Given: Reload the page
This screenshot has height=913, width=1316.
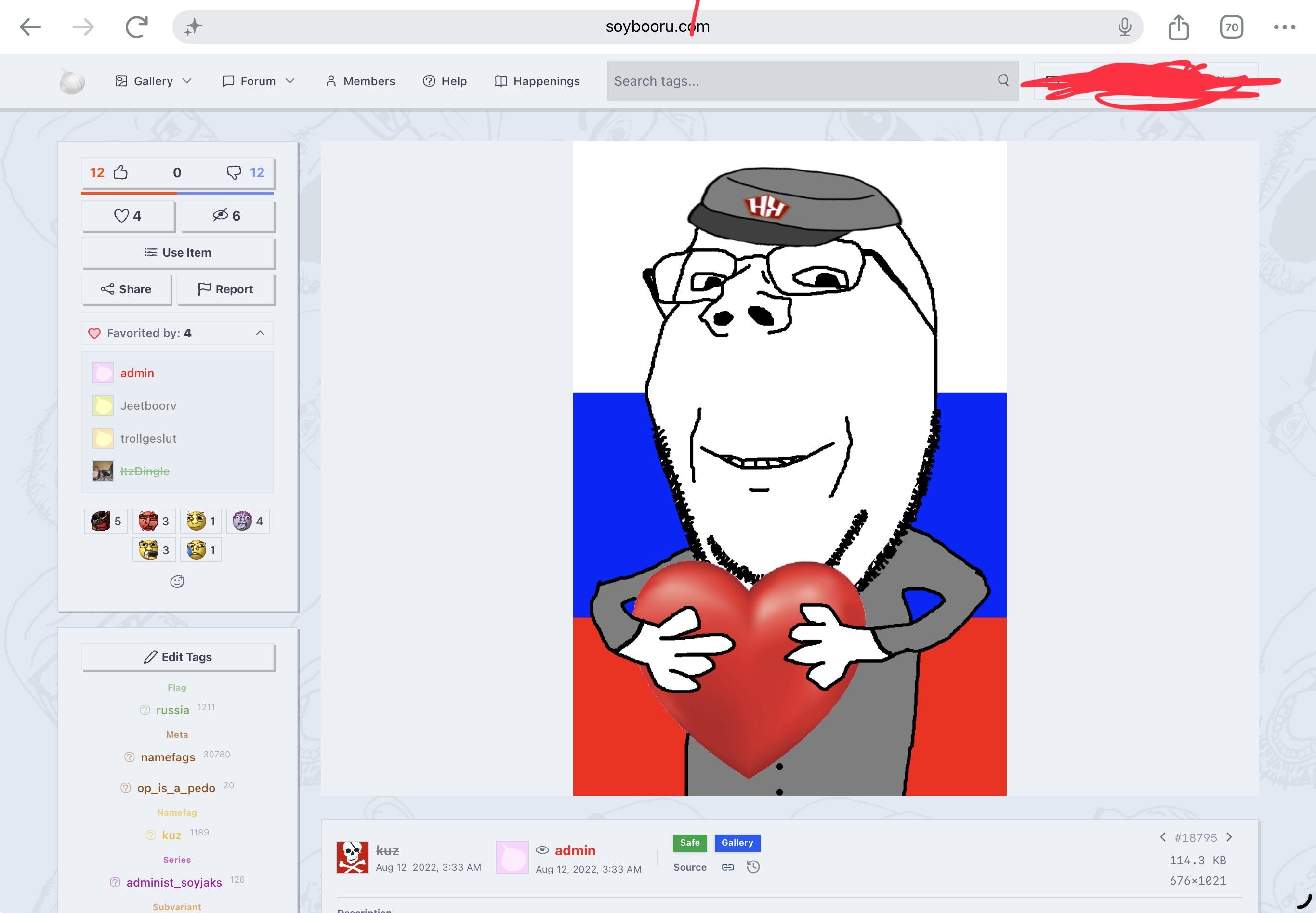Looking at the screenshot, I should pyautogui.click(x=137, y=27).
